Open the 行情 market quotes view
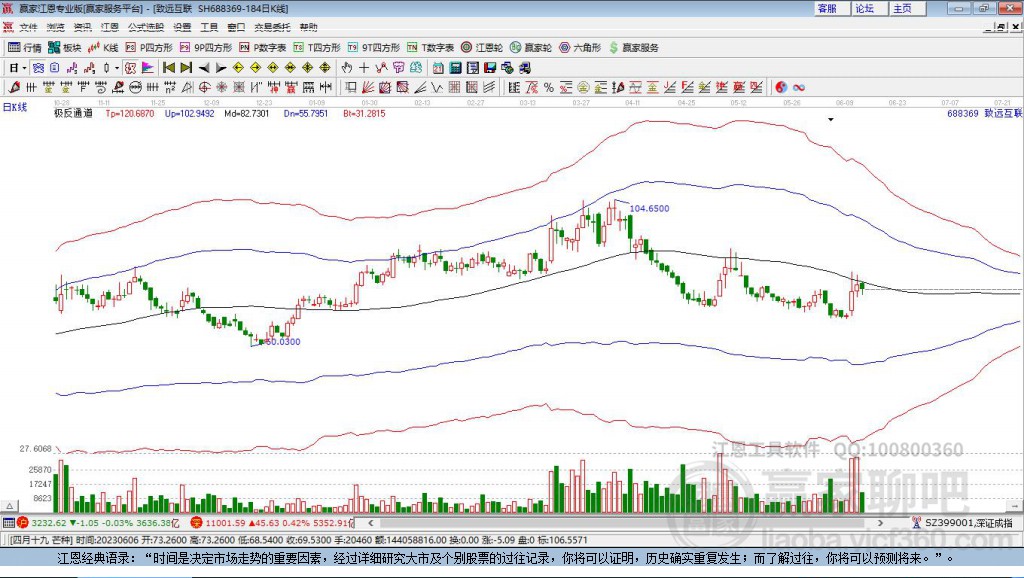The image size is (1024, 578). (25, 47)
